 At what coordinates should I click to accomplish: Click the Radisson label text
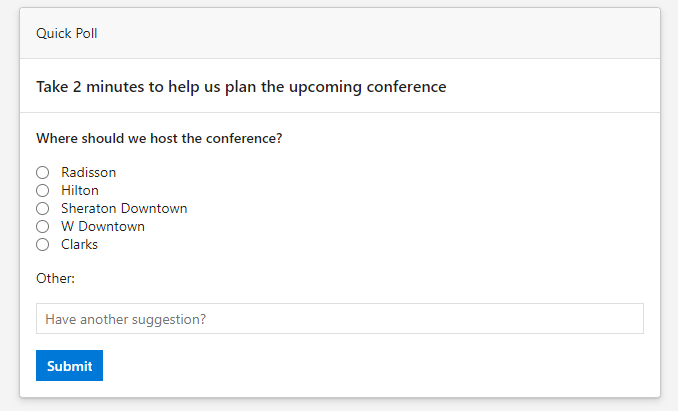tap(88, 173)
